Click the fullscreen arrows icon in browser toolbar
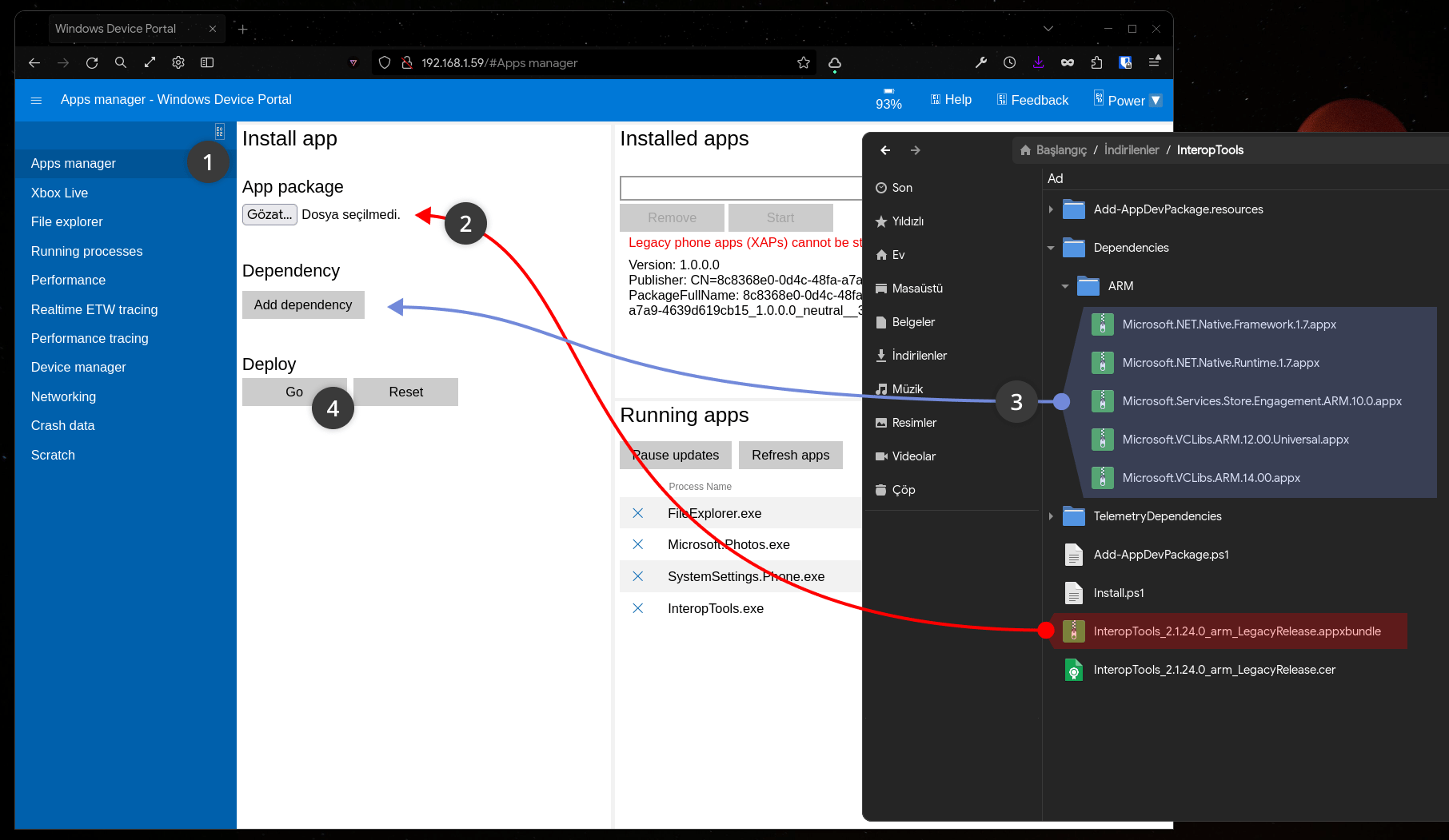Screen dimensions: 1449x840 (x=150, y=62)
